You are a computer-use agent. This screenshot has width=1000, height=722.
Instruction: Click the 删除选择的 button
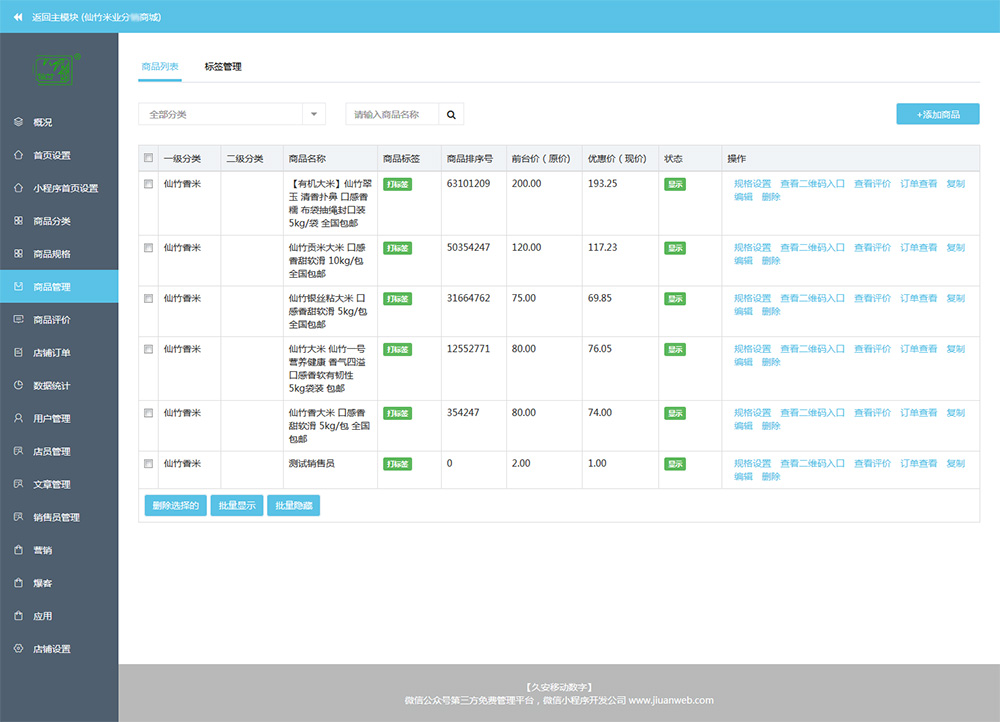point(175,505)
